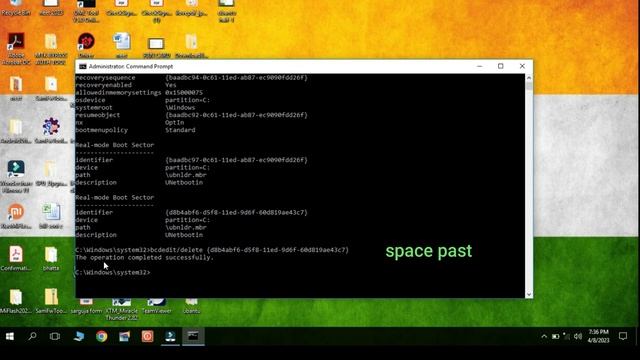Maximize the Command Prompt window

(x=501, y=66)
